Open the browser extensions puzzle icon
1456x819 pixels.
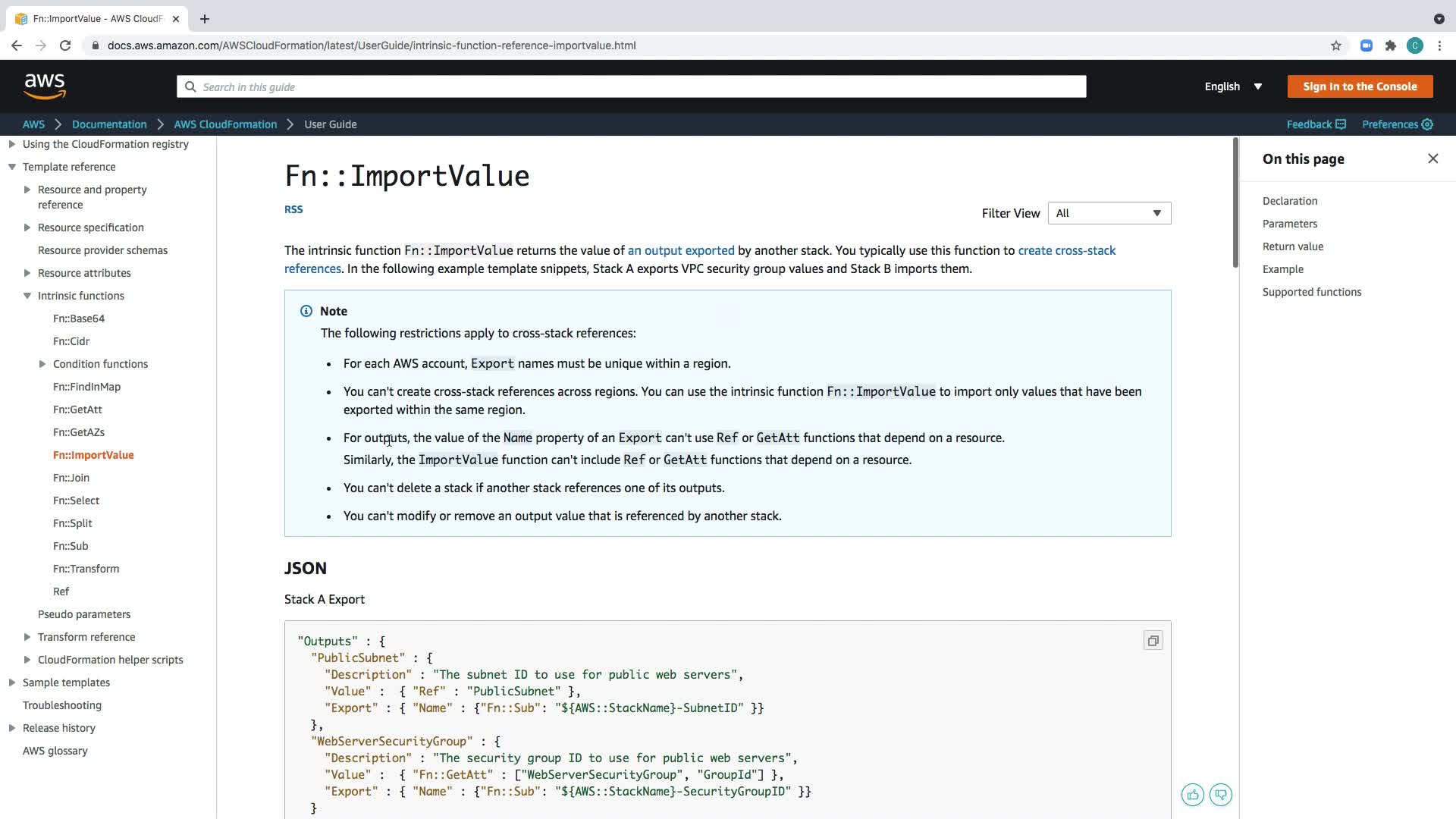[x=1390, y=45]
